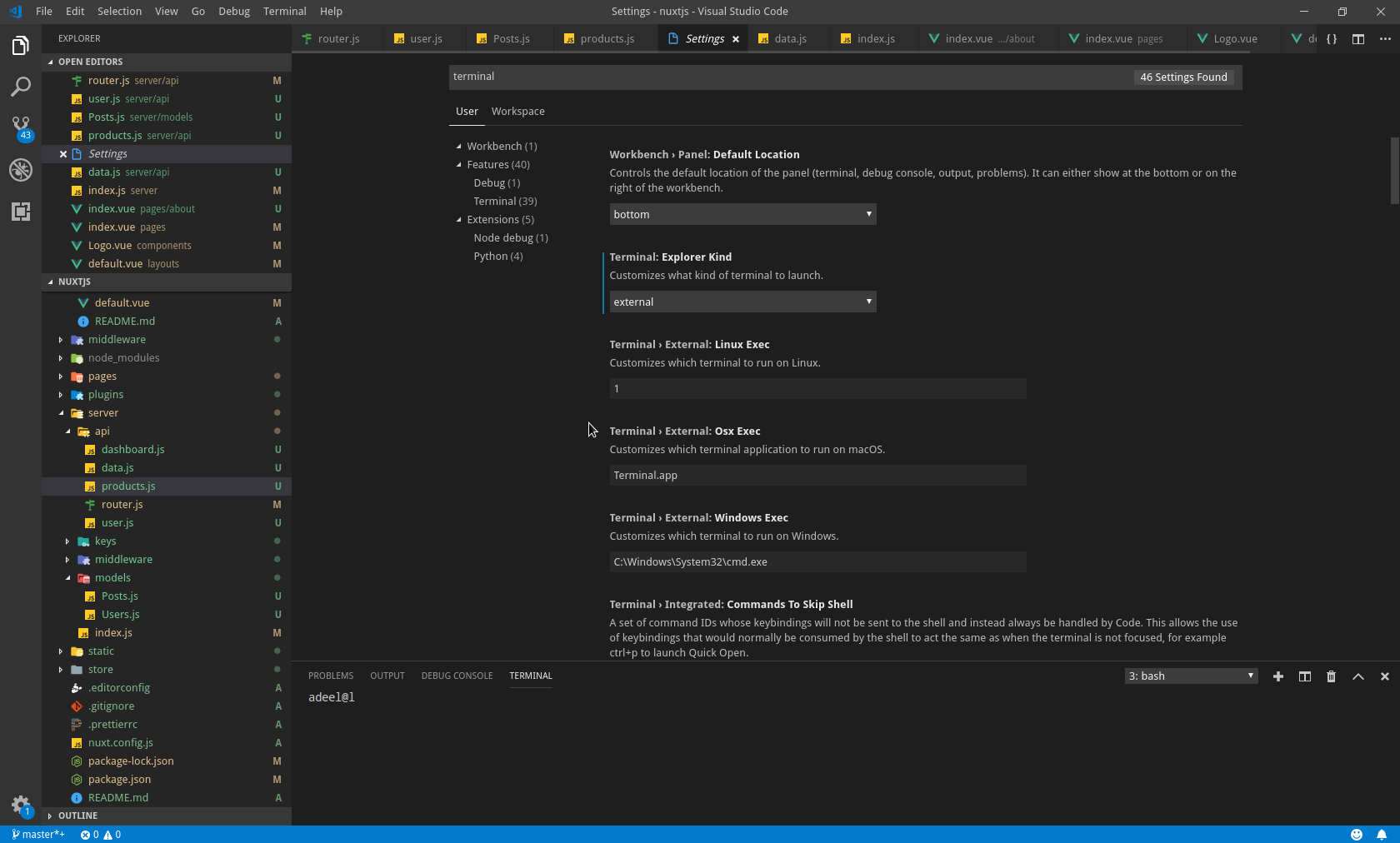1400x843 pixels.
Task: Open the Explorer Kind dropdown showing external
Action: pos(742,302)
